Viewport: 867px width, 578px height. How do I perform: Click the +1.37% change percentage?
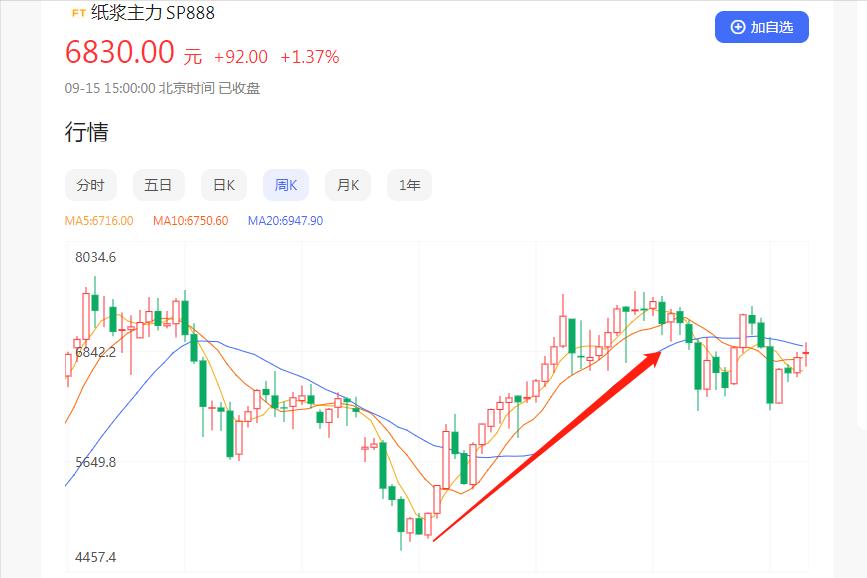(309, 57)
